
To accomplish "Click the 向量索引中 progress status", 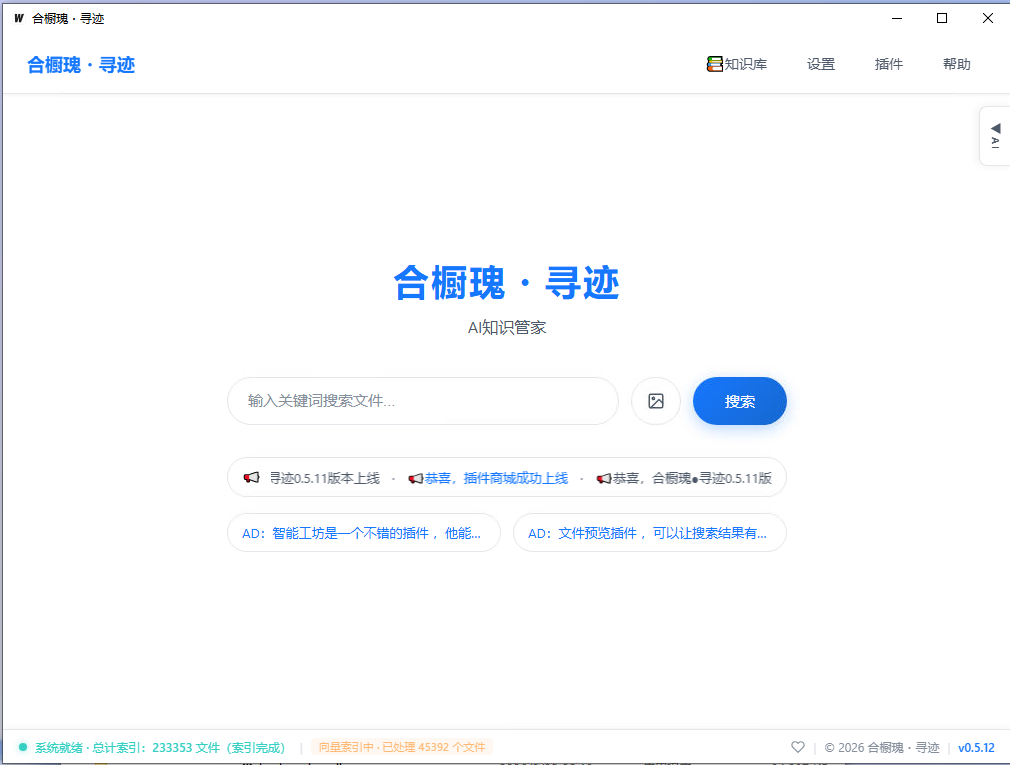I will pos(402,747).
